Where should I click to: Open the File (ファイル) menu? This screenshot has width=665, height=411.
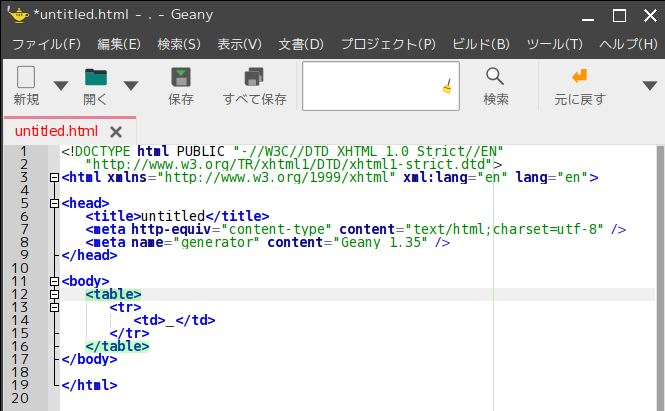pyautogui.click(x=46, y=44)
